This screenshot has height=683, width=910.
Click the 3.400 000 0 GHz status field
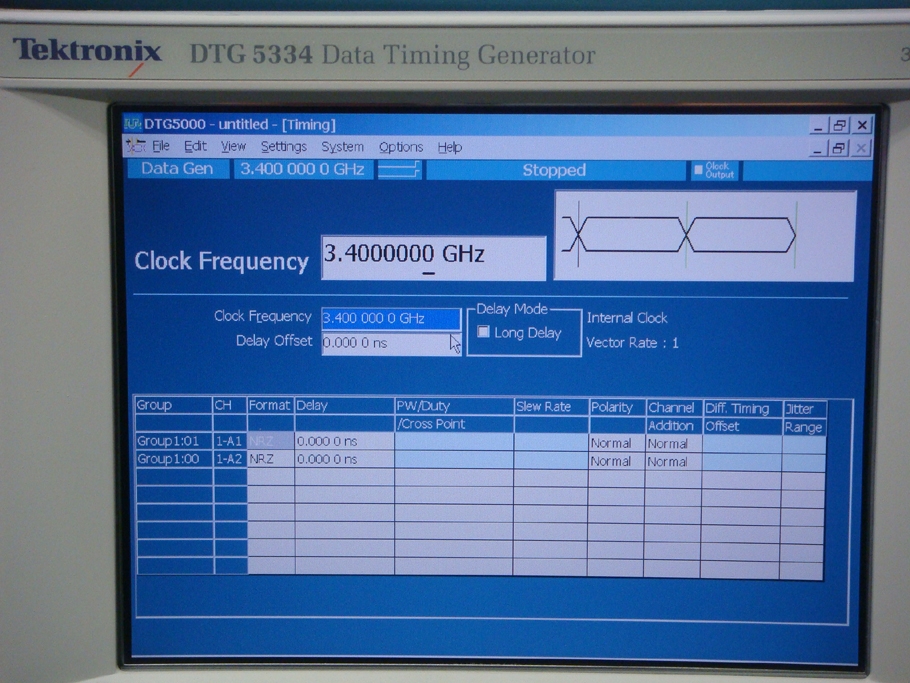tap(302, 169)
